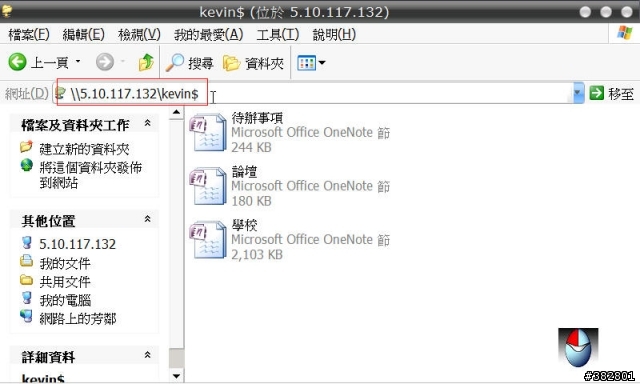Select the 學校 OneNote file icon
The width and height of the screenshot is (640, 384).
click(208, 240)
